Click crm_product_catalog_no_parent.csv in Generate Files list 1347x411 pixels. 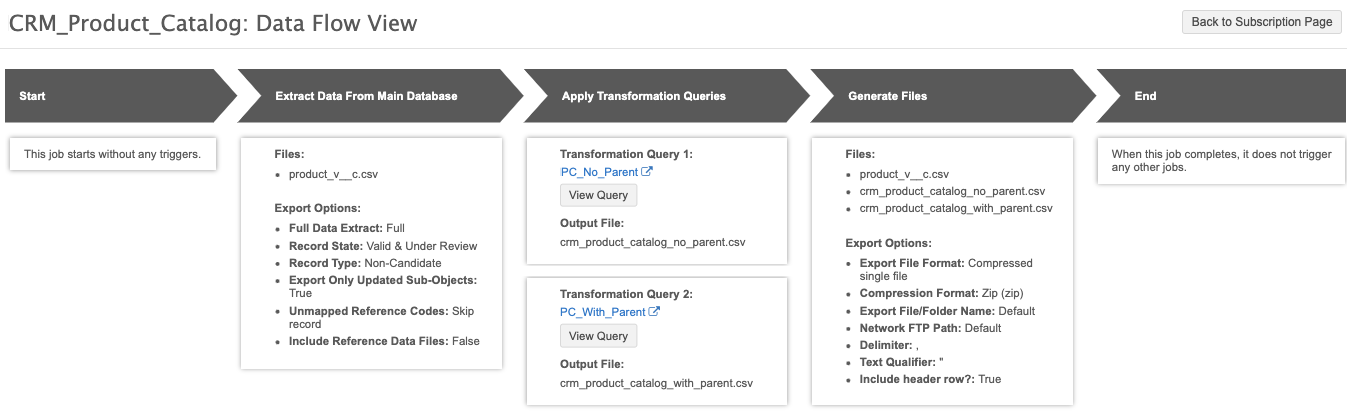pos(952,191)
